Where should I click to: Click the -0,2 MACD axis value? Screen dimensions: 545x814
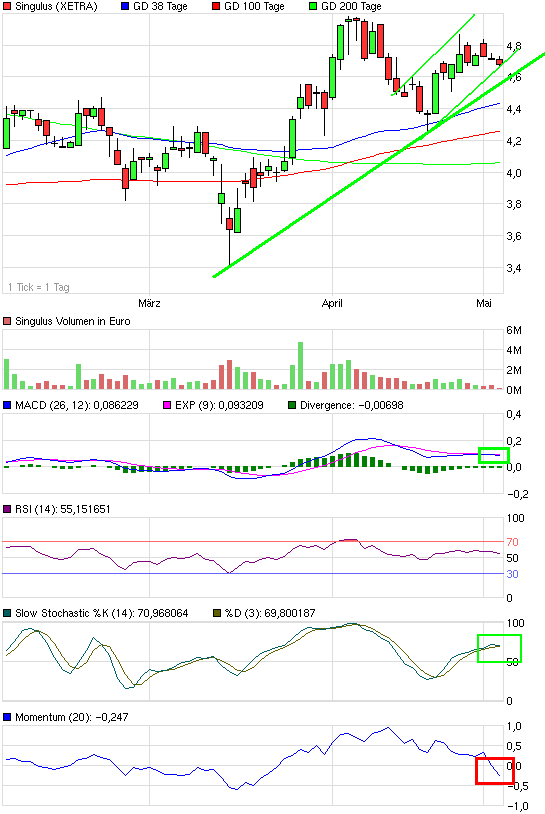[x=517, y=494]
